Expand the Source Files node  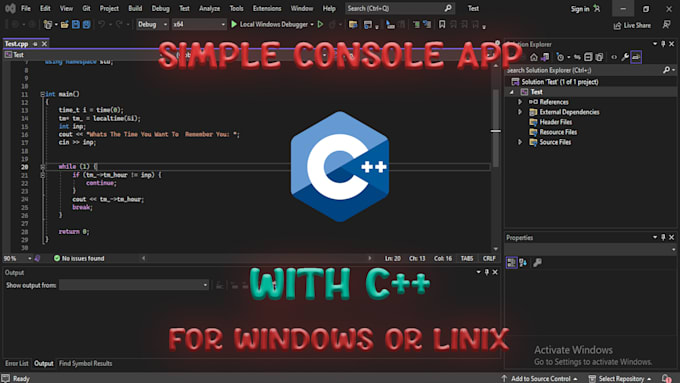[520, 142]
